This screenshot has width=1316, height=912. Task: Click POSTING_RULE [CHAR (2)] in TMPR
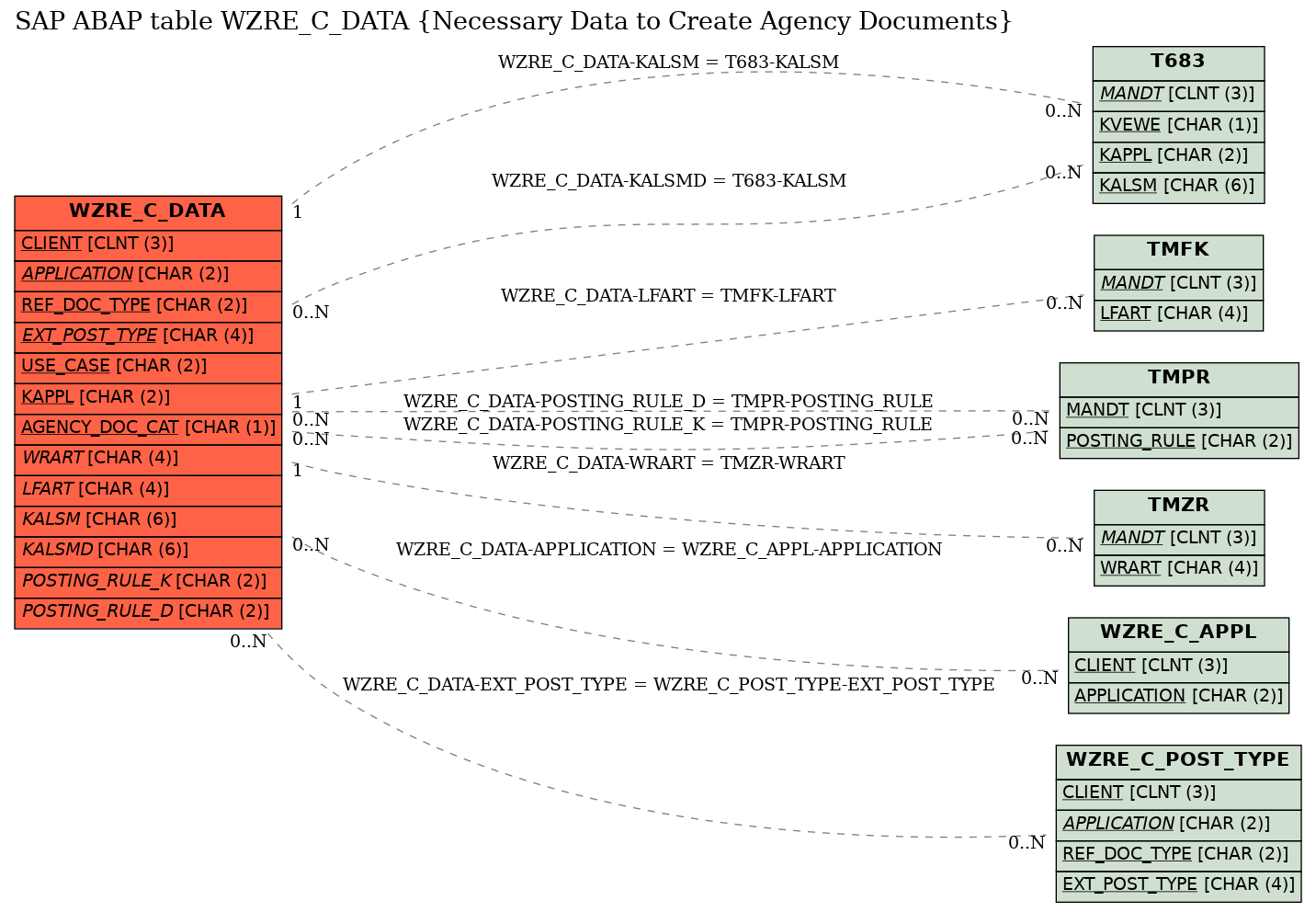1179,441
